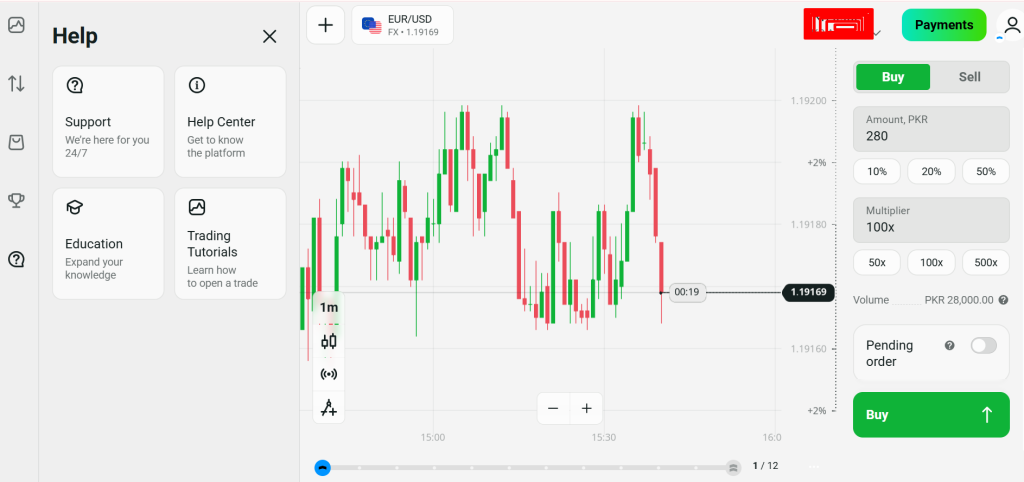Open the Trading Tutorials card

pyautogui.click(x=230, y=244)
